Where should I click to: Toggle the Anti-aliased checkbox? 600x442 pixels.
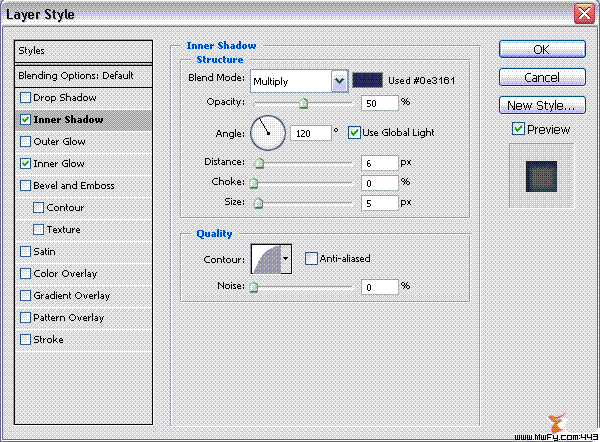[x=311, y=258]
